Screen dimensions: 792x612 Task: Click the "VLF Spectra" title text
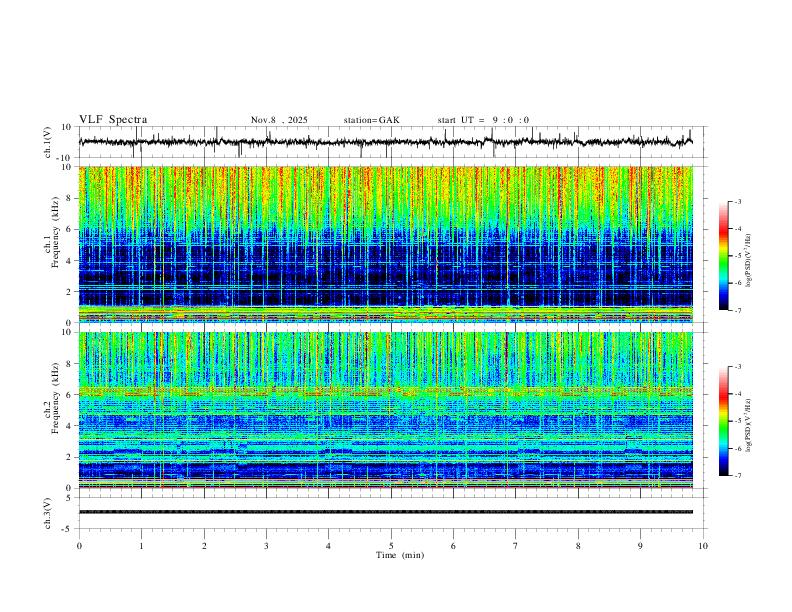tap(113, 120)
